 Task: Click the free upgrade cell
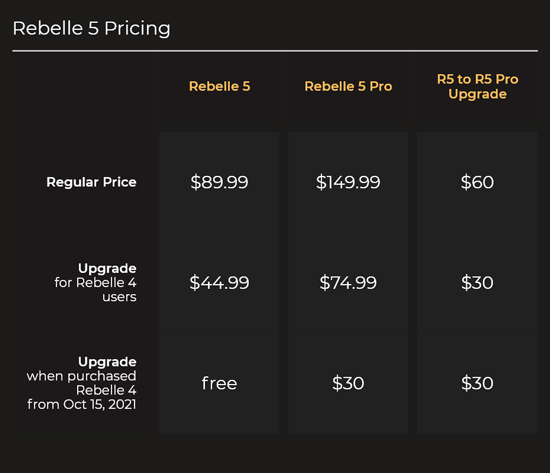click(219, 383)
